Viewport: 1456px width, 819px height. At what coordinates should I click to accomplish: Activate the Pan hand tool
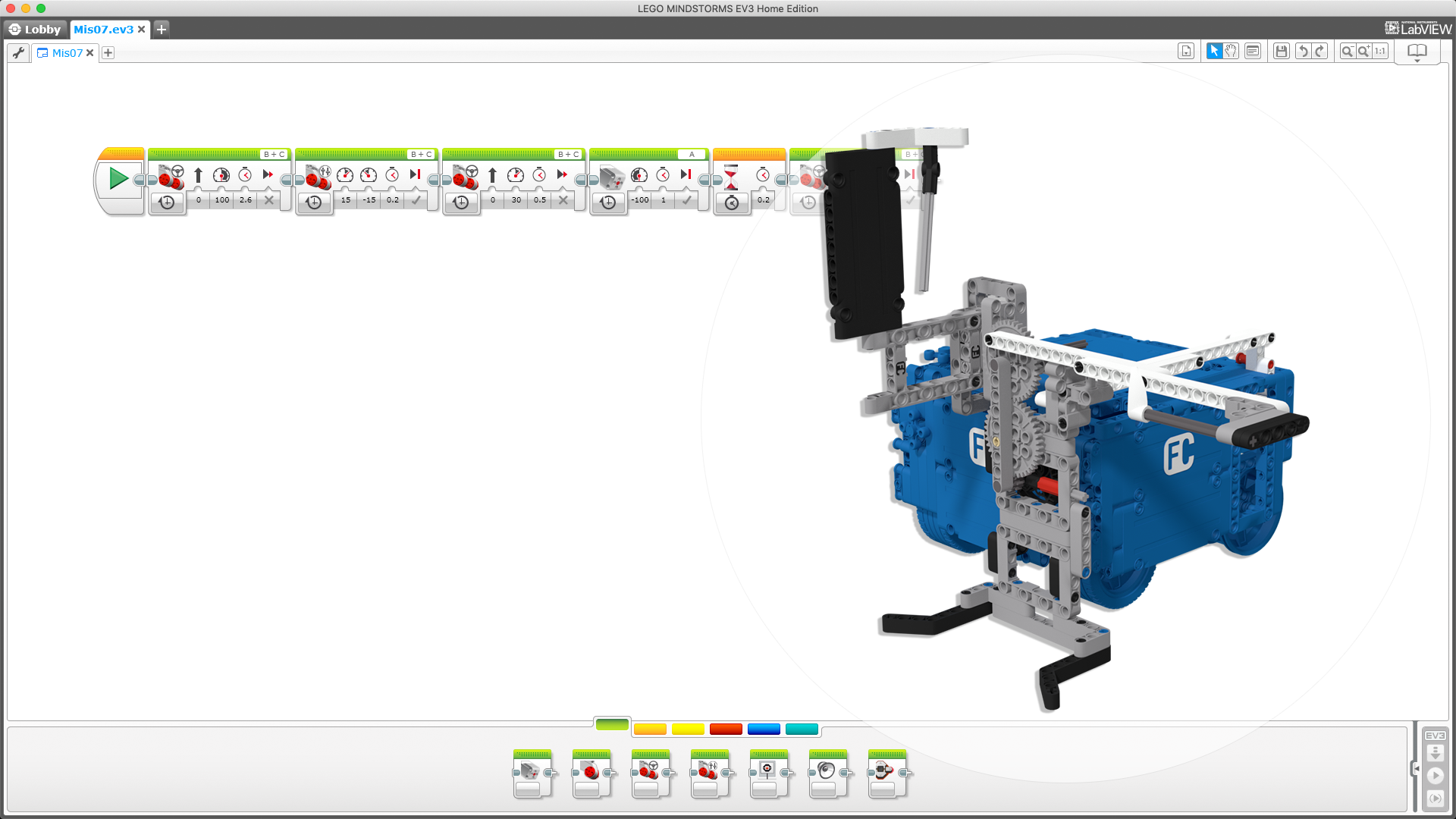click(1230, 50)
